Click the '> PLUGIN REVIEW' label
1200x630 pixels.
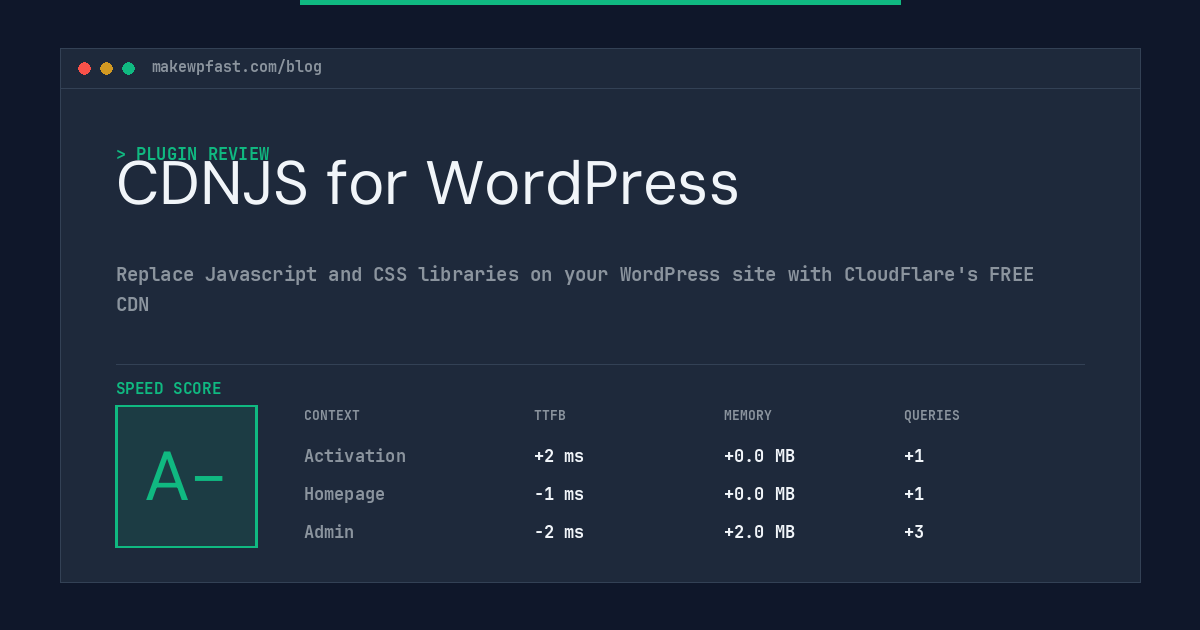(193, 154)
